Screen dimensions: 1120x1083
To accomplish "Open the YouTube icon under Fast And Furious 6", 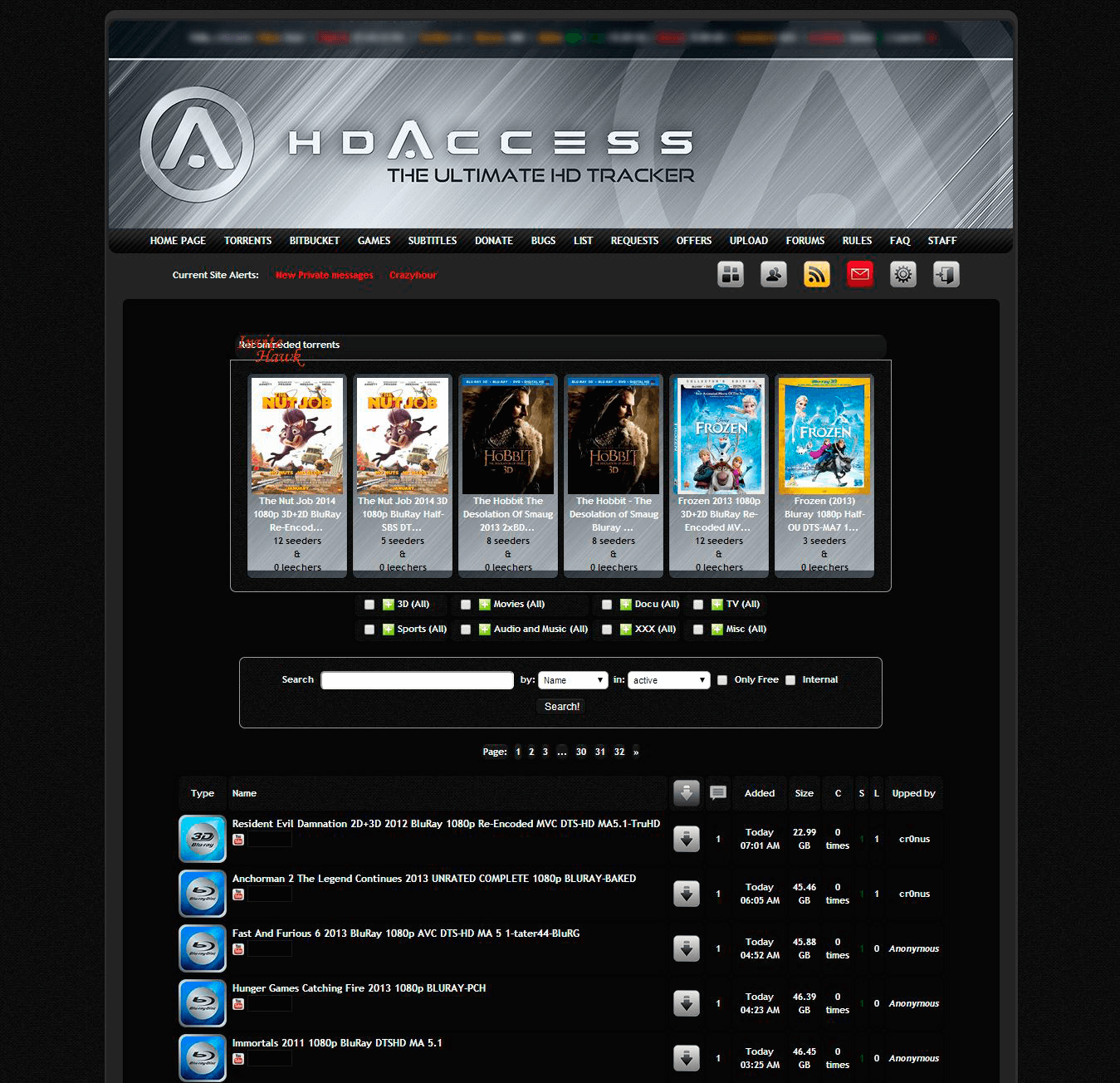I will [238, 949].
